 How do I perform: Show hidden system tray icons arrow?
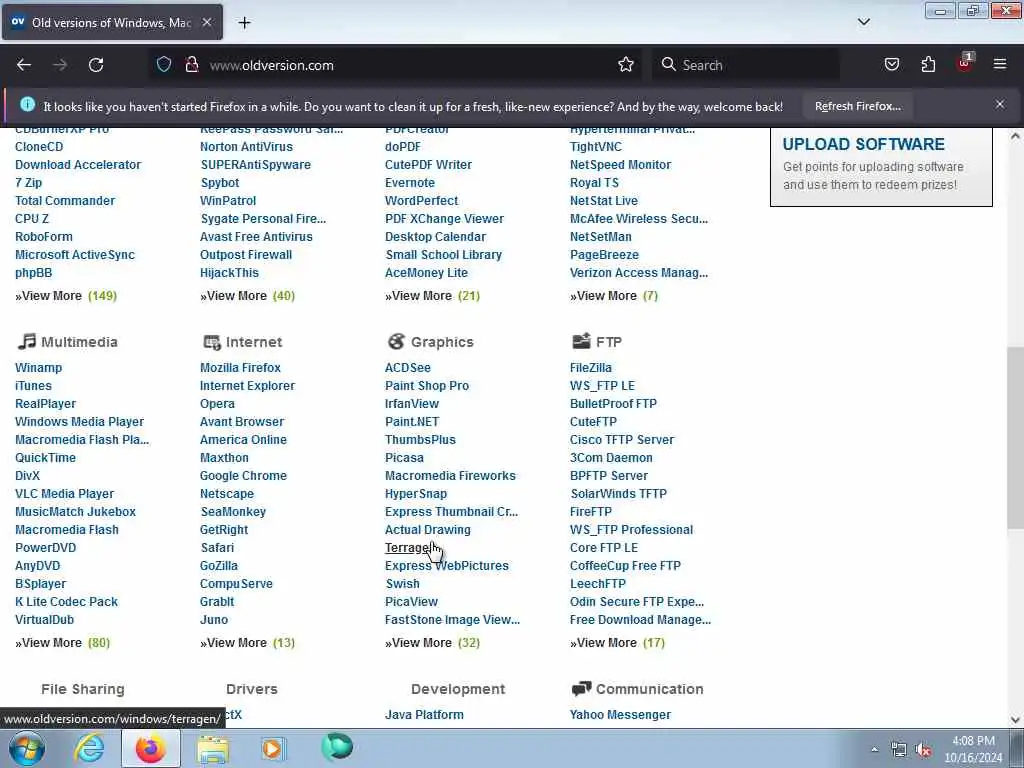tap(874, 749)
